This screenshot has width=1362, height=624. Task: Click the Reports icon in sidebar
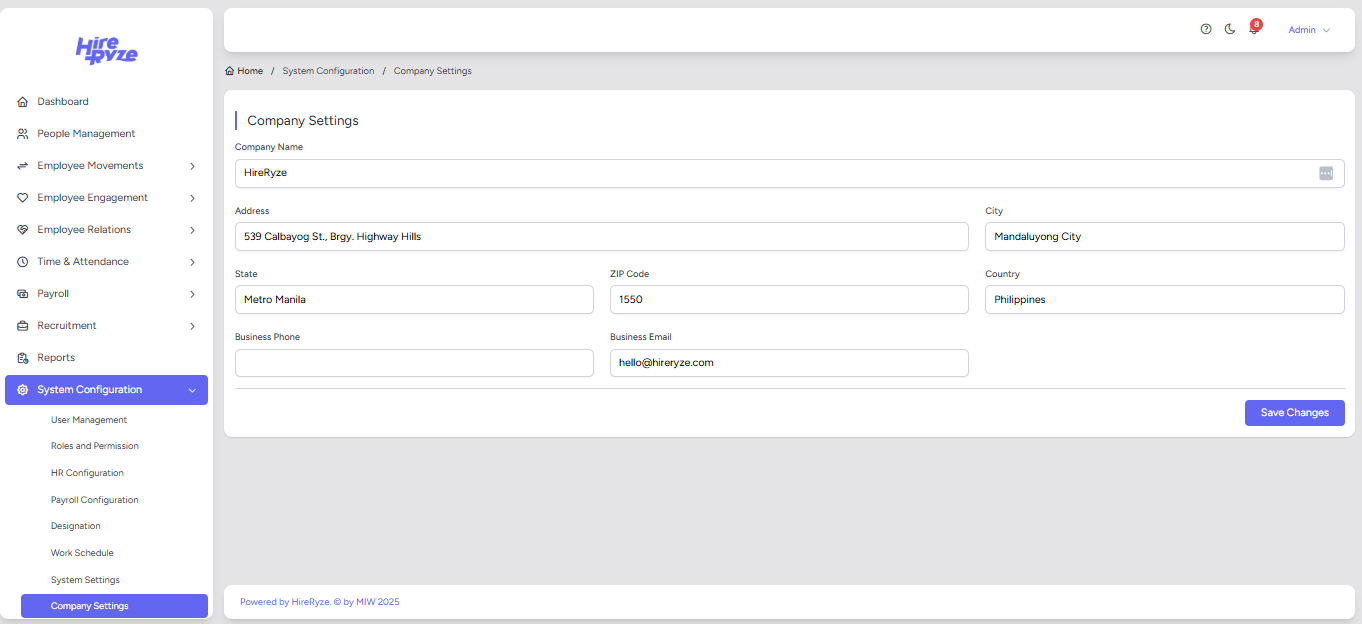23,358
